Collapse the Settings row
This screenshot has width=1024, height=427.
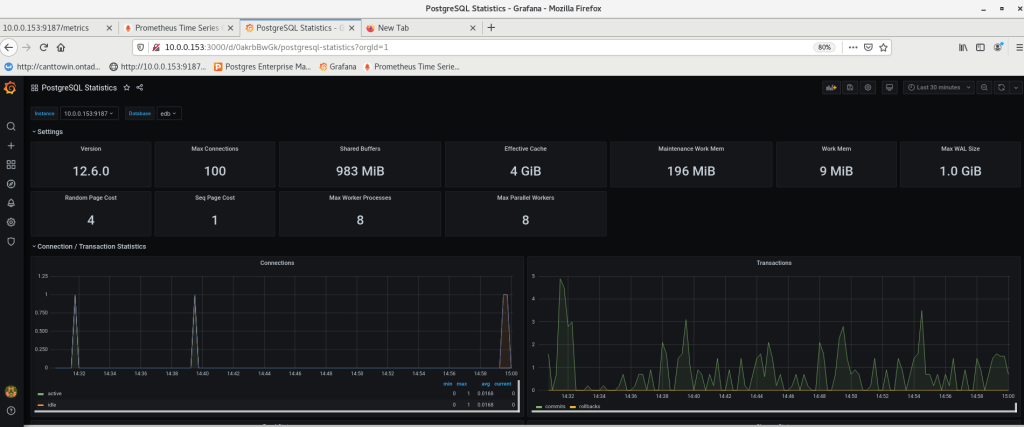click(48, 131)
